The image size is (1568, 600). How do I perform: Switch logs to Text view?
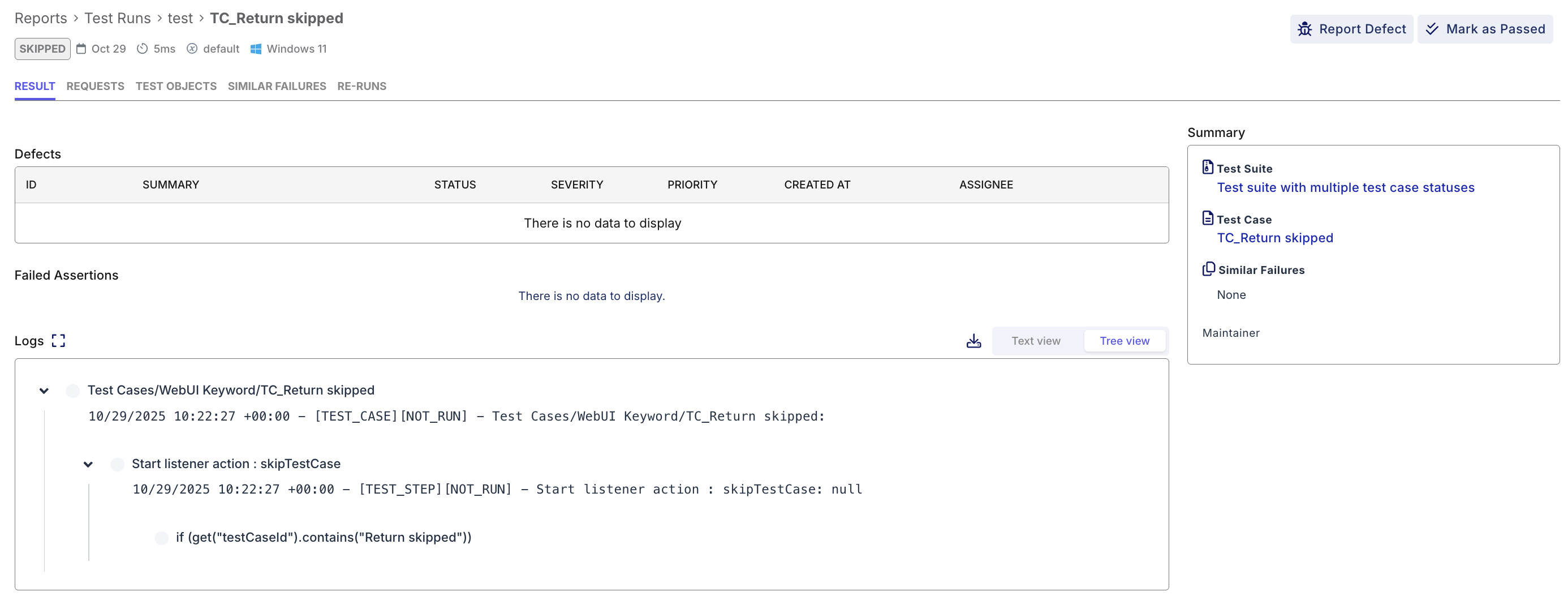point(1036,341)
